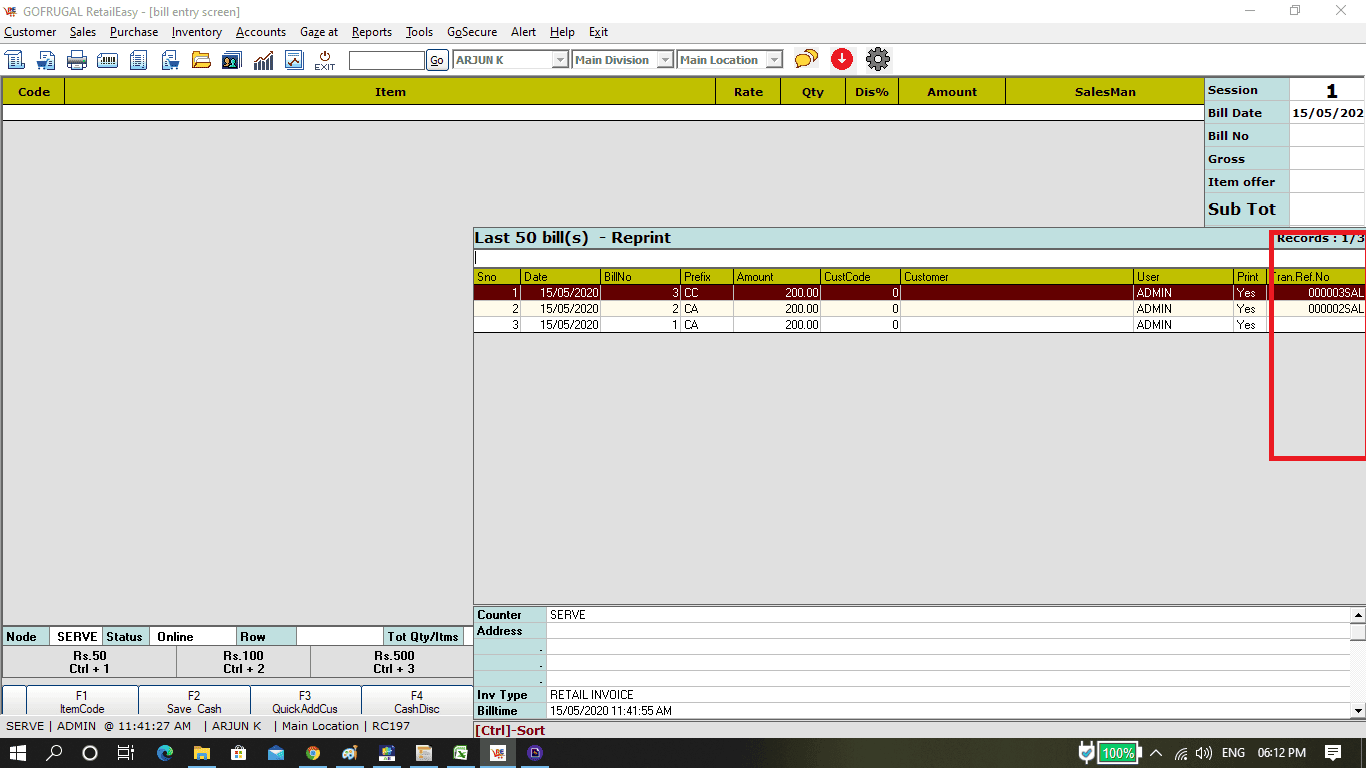
Task: Click the Rs.500 Ctrl+3 quick cash button
Action: point(393,662)
